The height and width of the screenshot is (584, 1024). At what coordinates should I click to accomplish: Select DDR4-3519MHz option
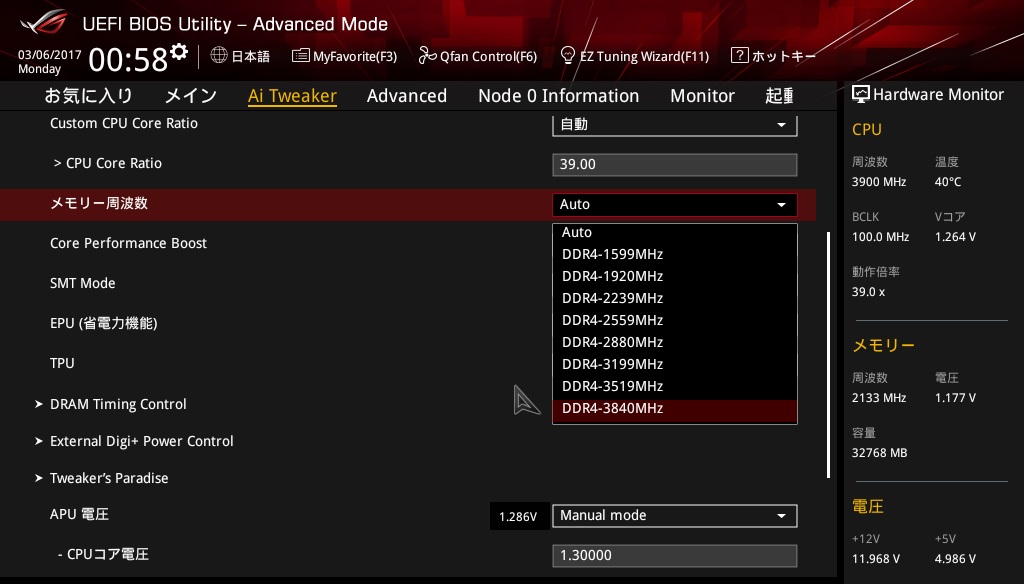click(x=675, y=386)
